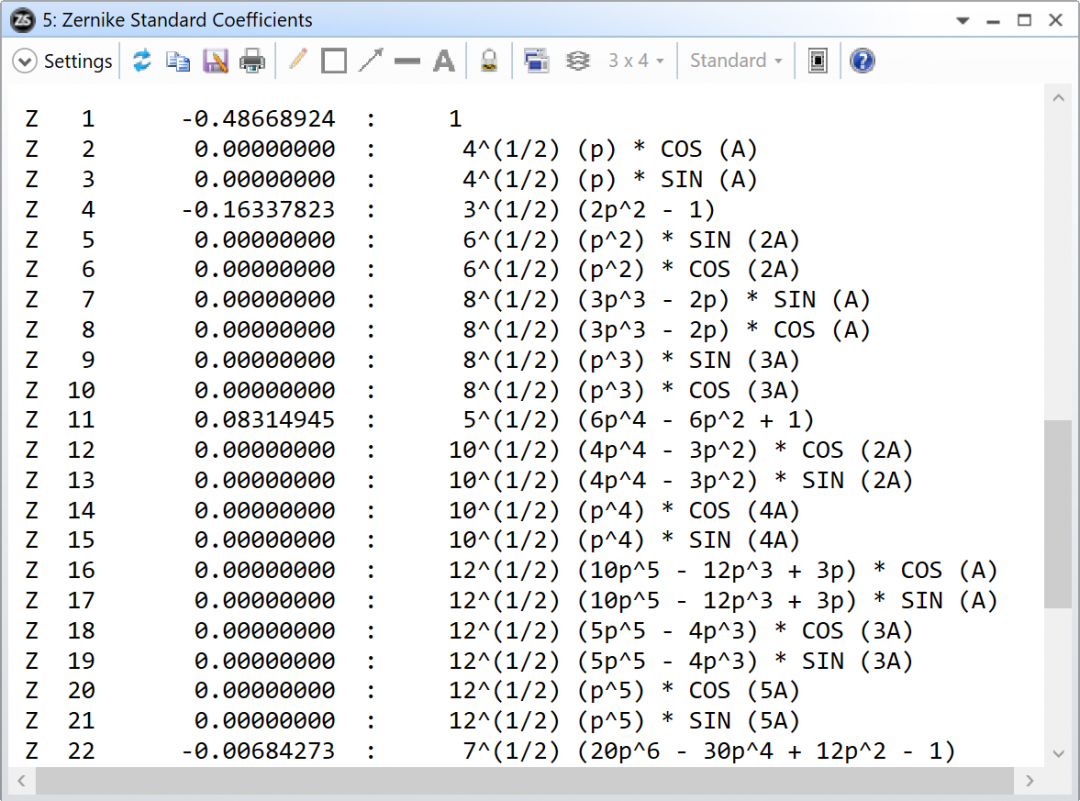The image size is (1080, 801).
Task: Print the Zernike coefficients window
Action: (x=252, y=61)
